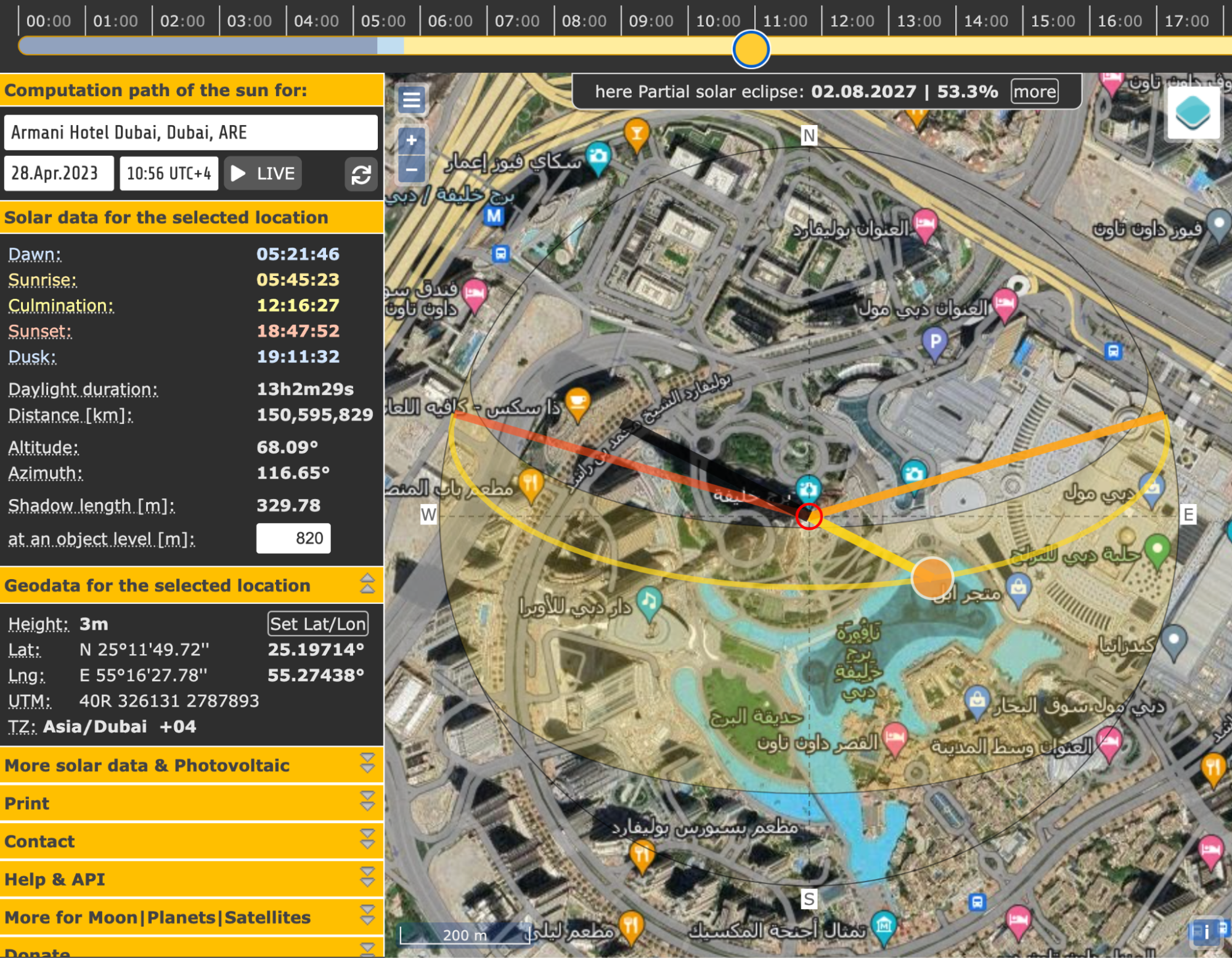Click the pink hotel marker at Address Boulevard
Viewport: 1232px width, 958px height.
tap(924, 225)
